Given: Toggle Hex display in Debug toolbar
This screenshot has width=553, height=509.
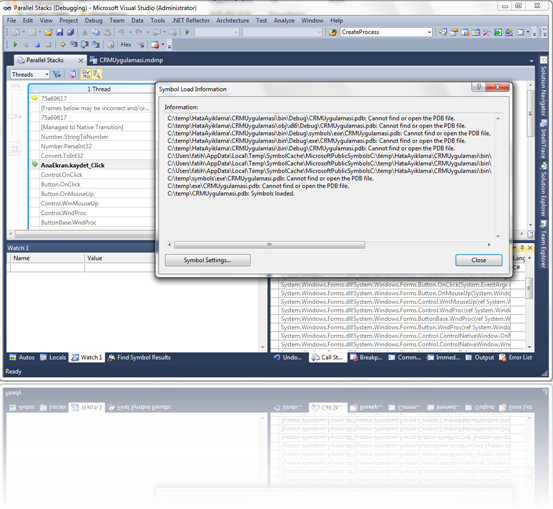Looking at the screenshot, I should click(126, 45).
